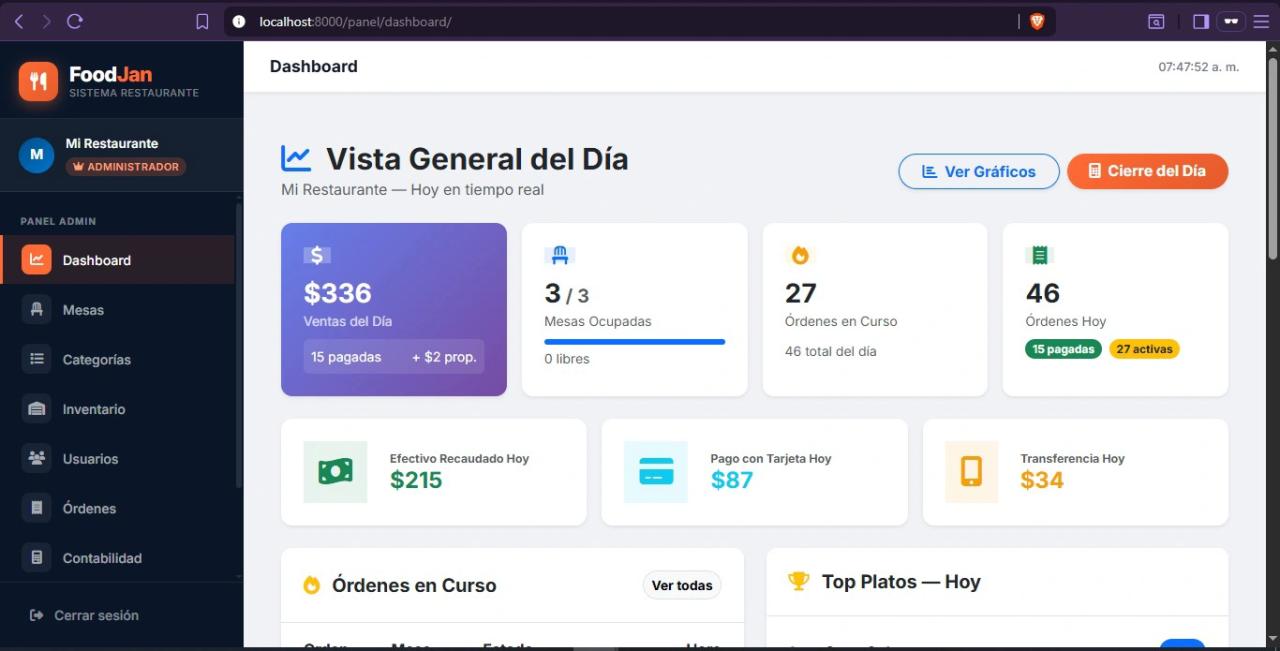Open Dashboard in the sidebar menu
1280x651 pixels.
[x=118, y=260]
